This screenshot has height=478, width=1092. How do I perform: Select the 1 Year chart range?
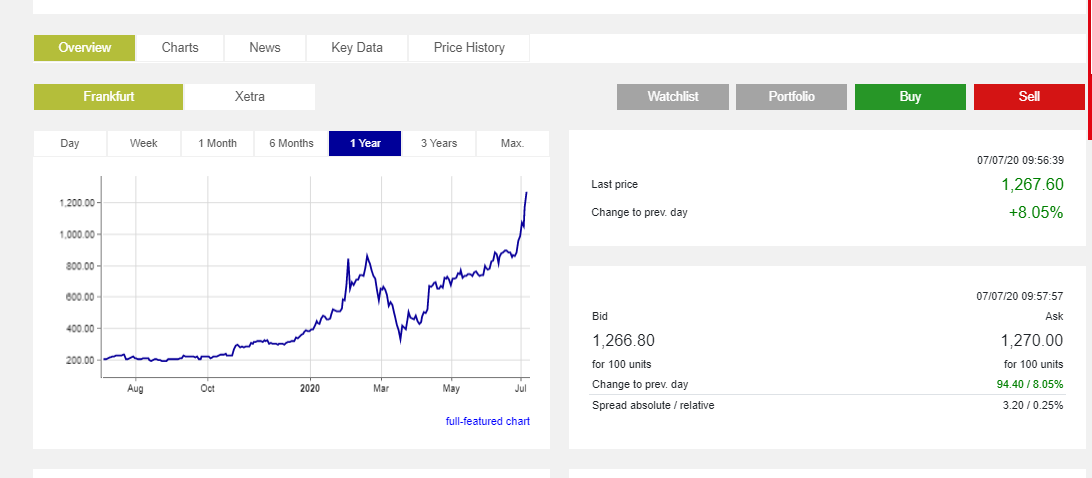[365, 143]
